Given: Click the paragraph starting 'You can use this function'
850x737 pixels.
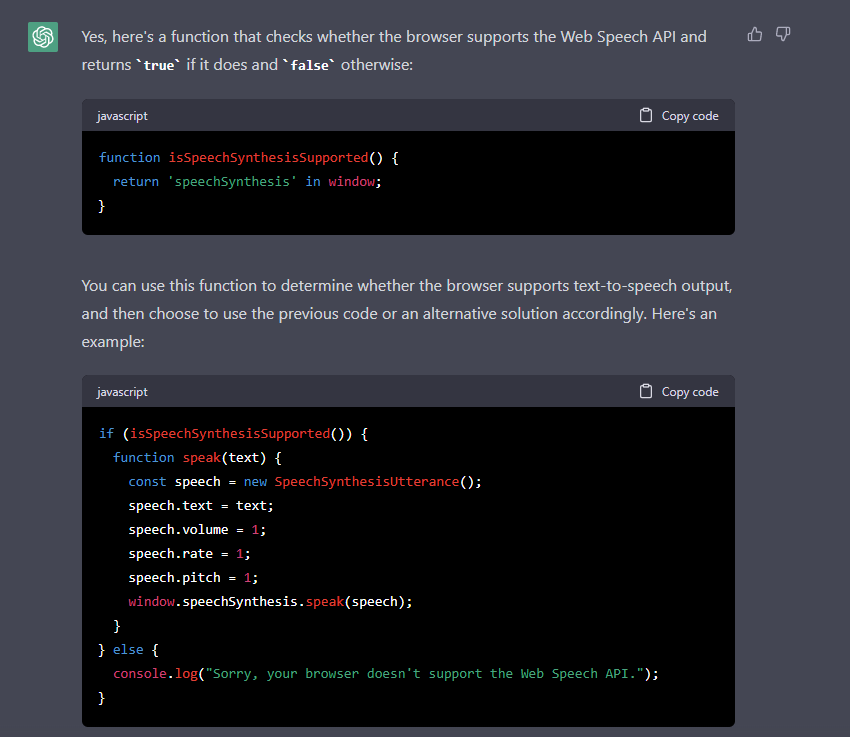Looking at the screenshot, I should (407, 313).
